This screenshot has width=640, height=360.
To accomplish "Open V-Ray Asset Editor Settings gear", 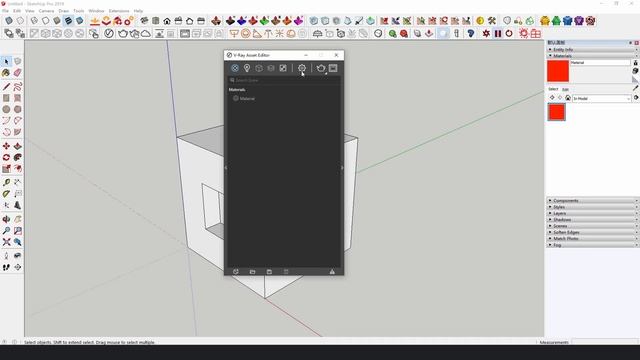I will [302, 68].
